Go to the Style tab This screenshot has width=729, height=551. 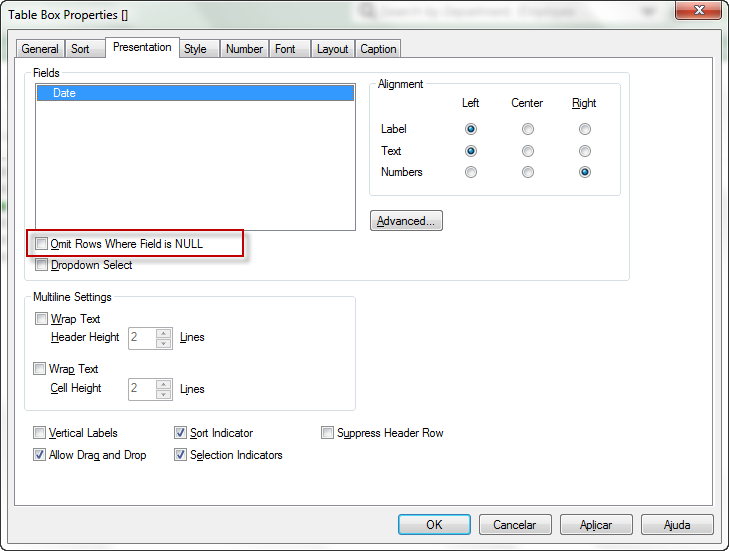pyautogui.click(x=199, y=49)
